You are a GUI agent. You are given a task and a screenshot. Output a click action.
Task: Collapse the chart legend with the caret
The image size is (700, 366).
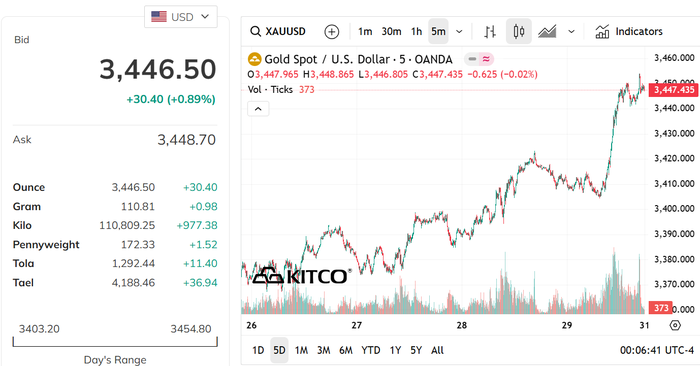click(258, 109)
